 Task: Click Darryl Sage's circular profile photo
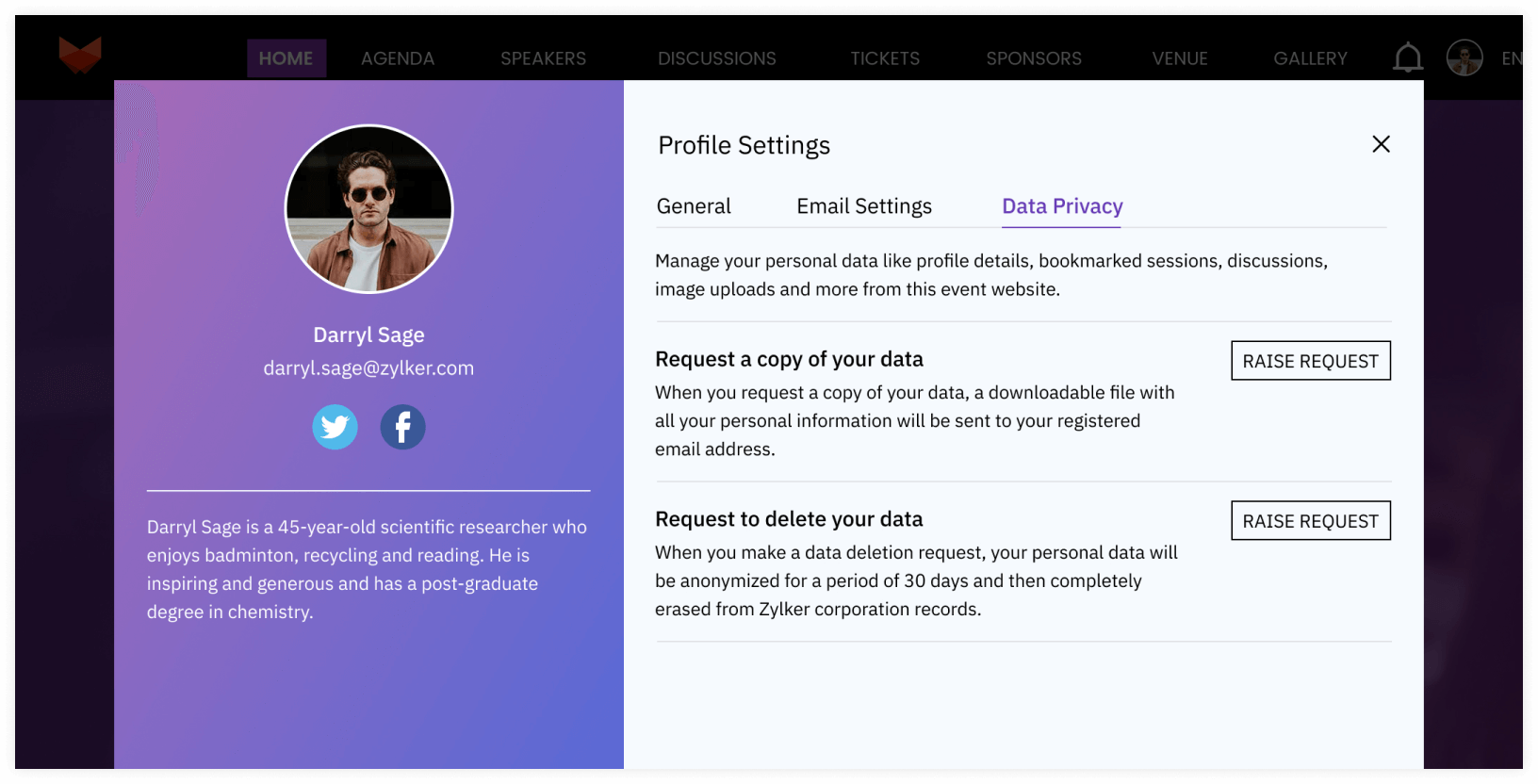click(368, 208)
